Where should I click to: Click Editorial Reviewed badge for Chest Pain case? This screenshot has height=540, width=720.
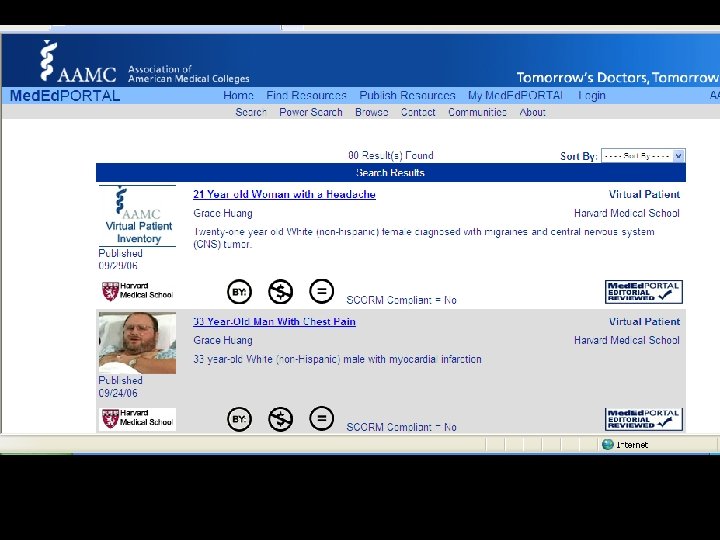coord(644,419)
